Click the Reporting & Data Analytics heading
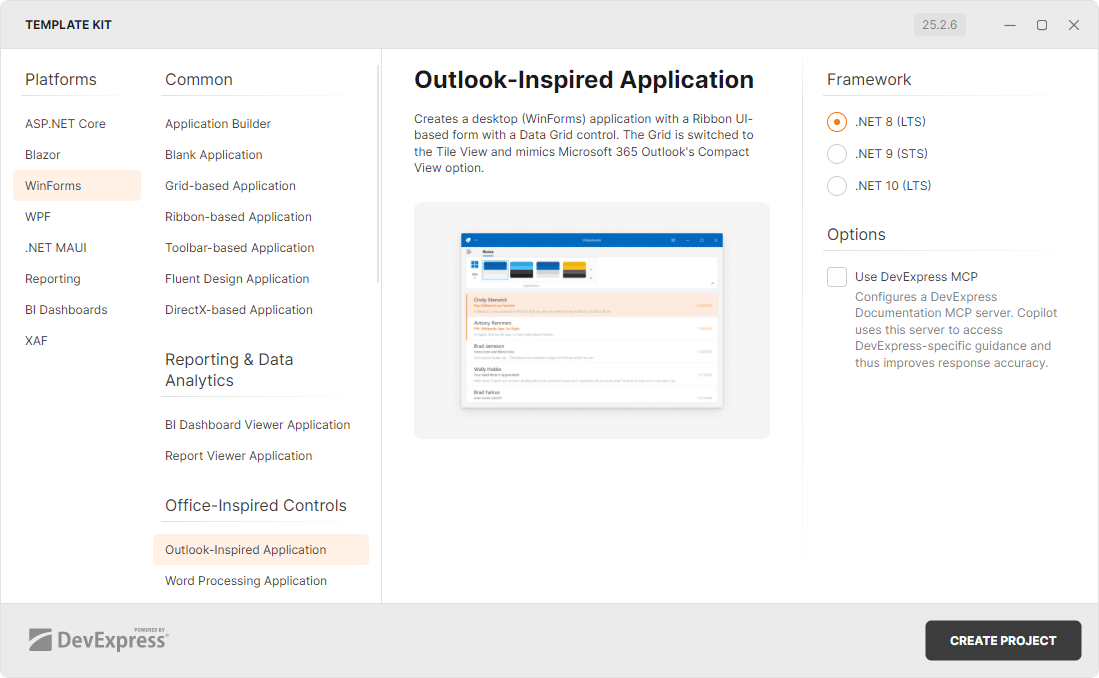 (x=229, y=369)
